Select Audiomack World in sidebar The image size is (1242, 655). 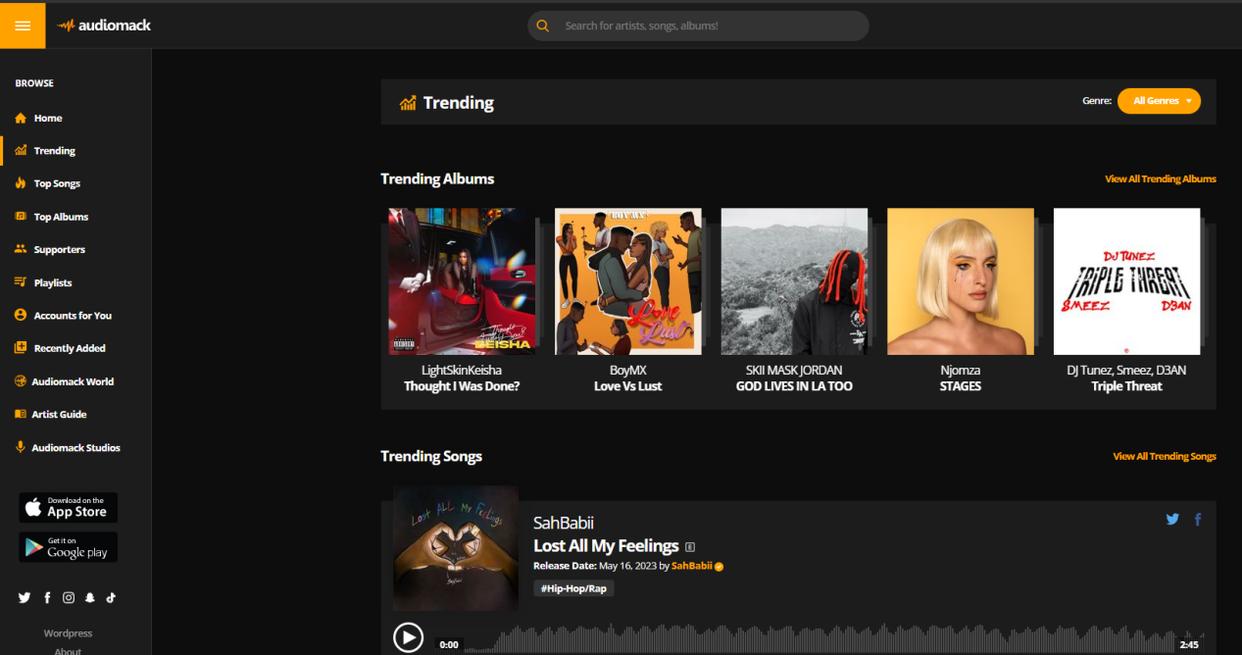[72, 382]
